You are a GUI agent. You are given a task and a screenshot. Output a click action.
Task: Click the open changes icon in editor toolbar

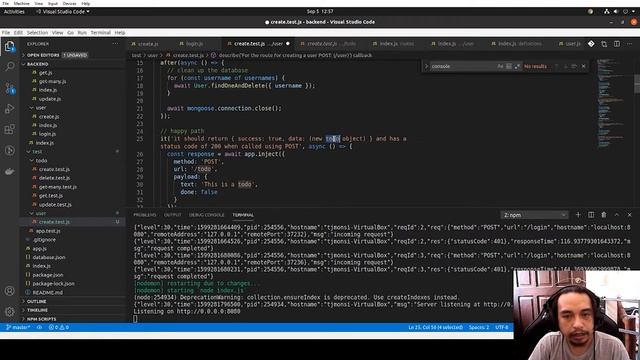[604, 44]
